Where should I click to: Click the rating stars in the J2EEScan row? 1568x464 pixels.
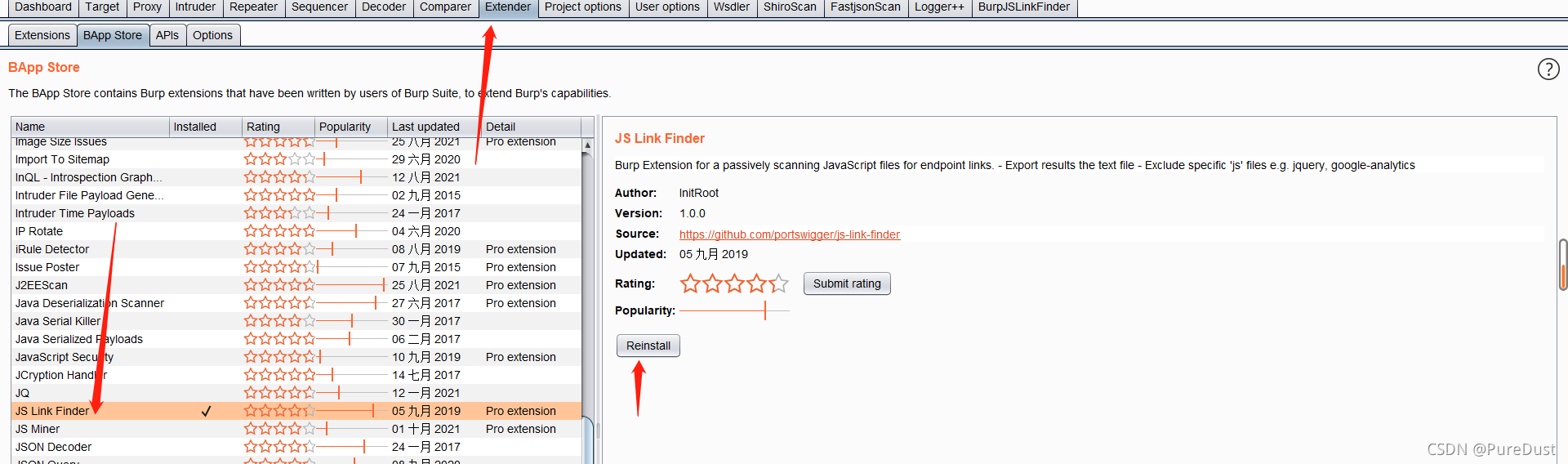click(x=279, y=285)
